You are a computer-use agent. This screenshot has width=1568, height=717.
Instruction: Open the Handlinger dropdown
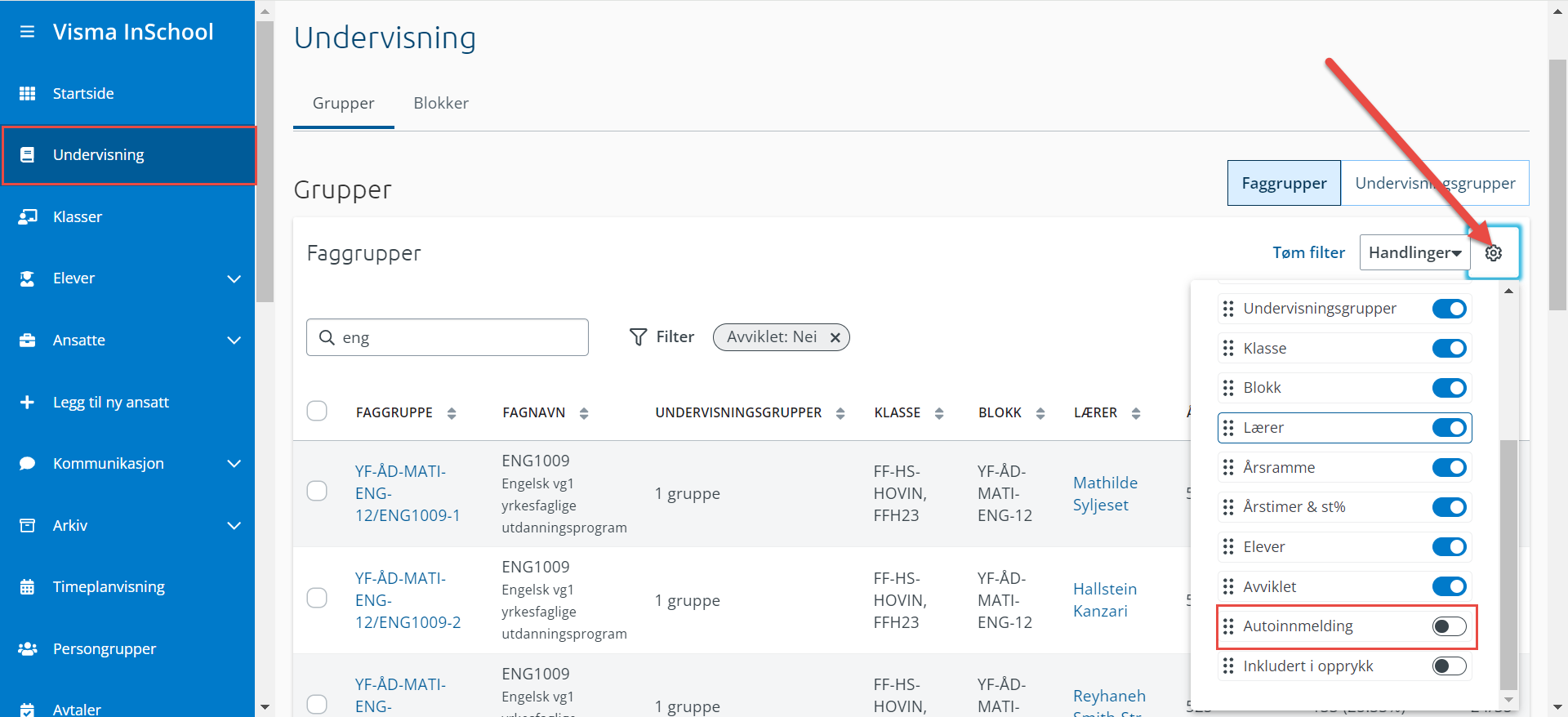(x=1414, y=253)
